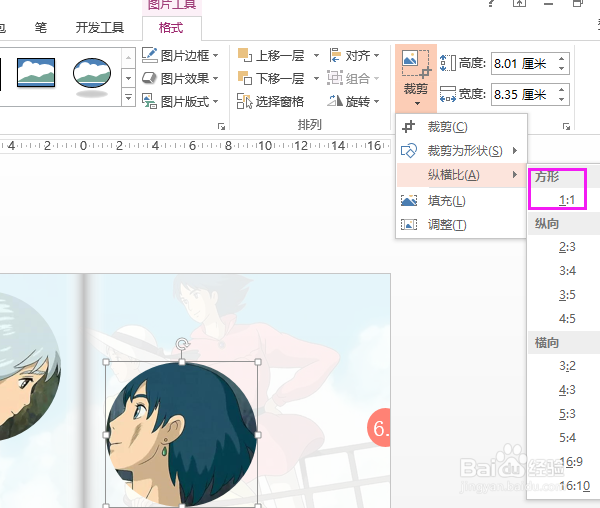Click the Align (对齐) icon
600x508 pixels.
click(335, 55)
